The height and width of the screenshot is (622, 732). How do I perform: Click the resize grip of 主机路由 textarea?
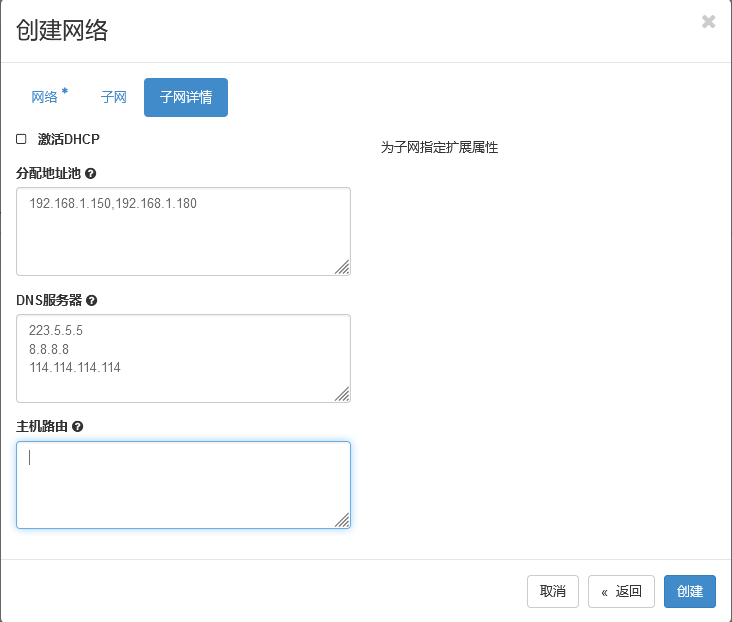342,520
